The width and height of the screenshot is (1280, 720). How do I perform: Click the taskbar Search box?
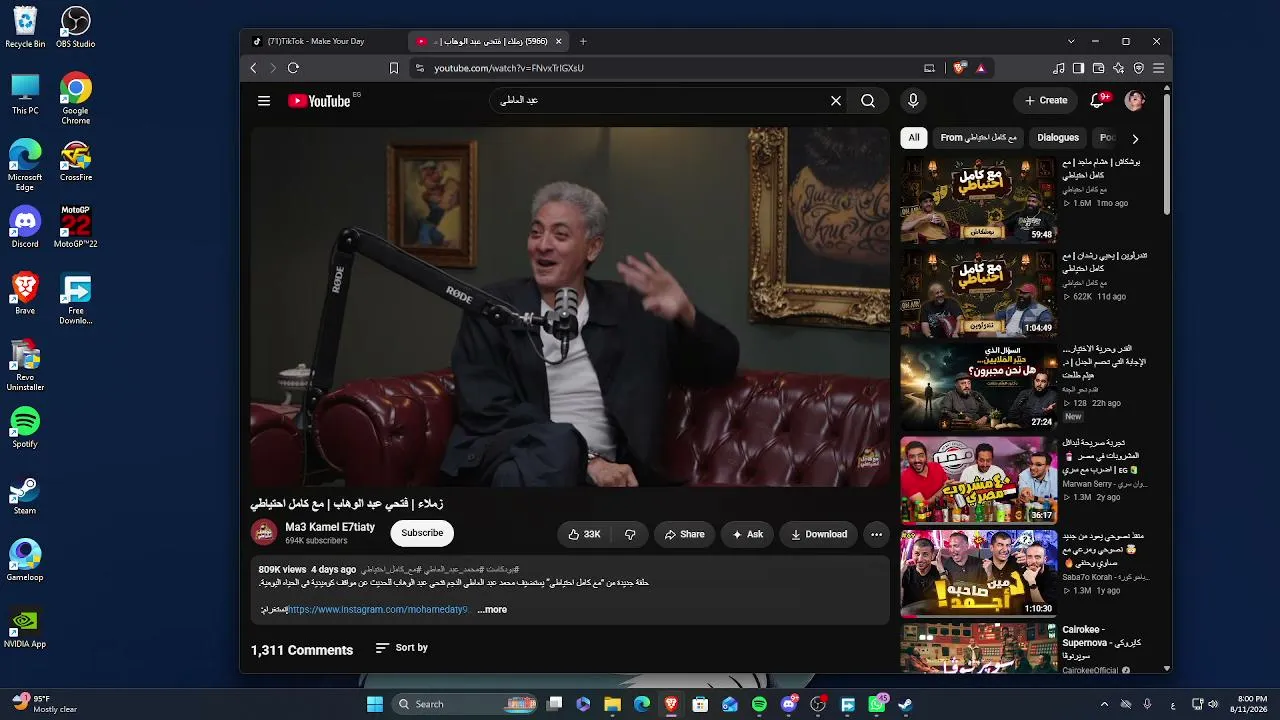(465, 704)
